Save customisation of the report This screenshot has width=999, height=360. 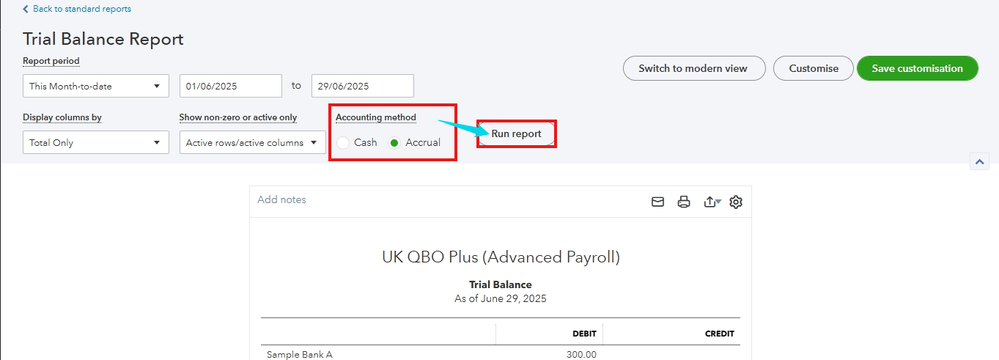point(917,68)
